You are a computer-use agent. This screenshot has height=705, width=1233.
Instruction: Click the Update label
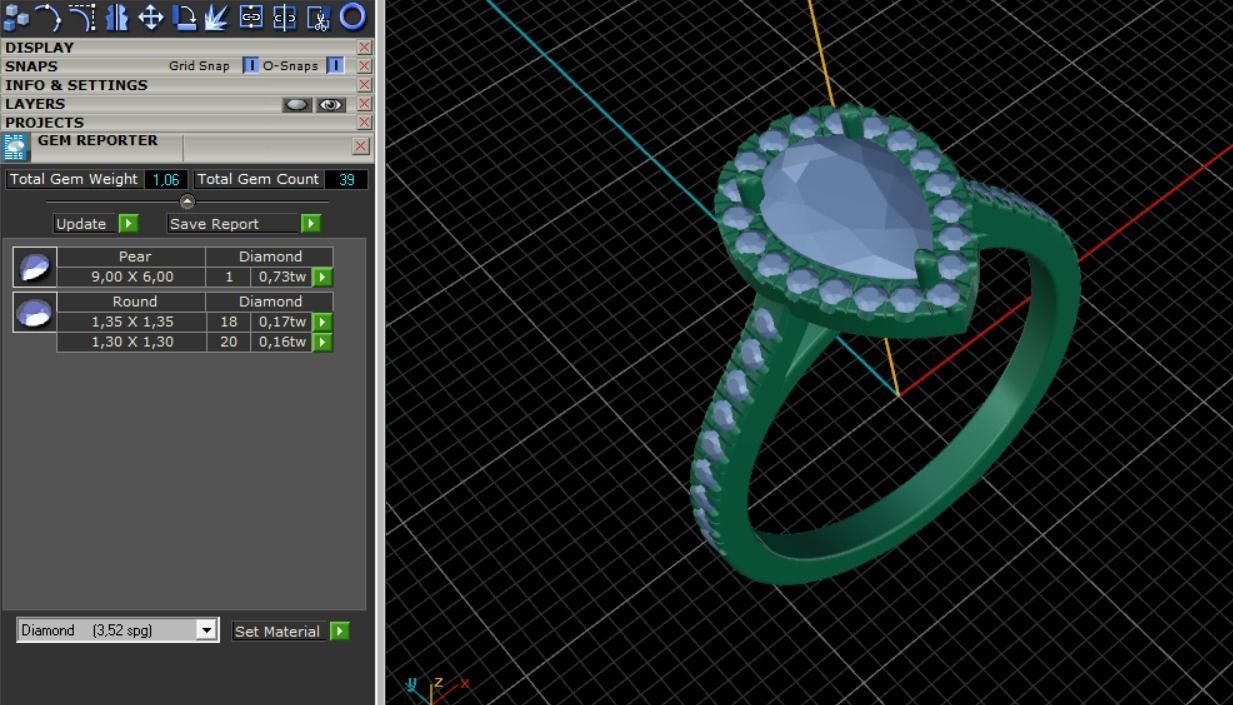[81, 224]
